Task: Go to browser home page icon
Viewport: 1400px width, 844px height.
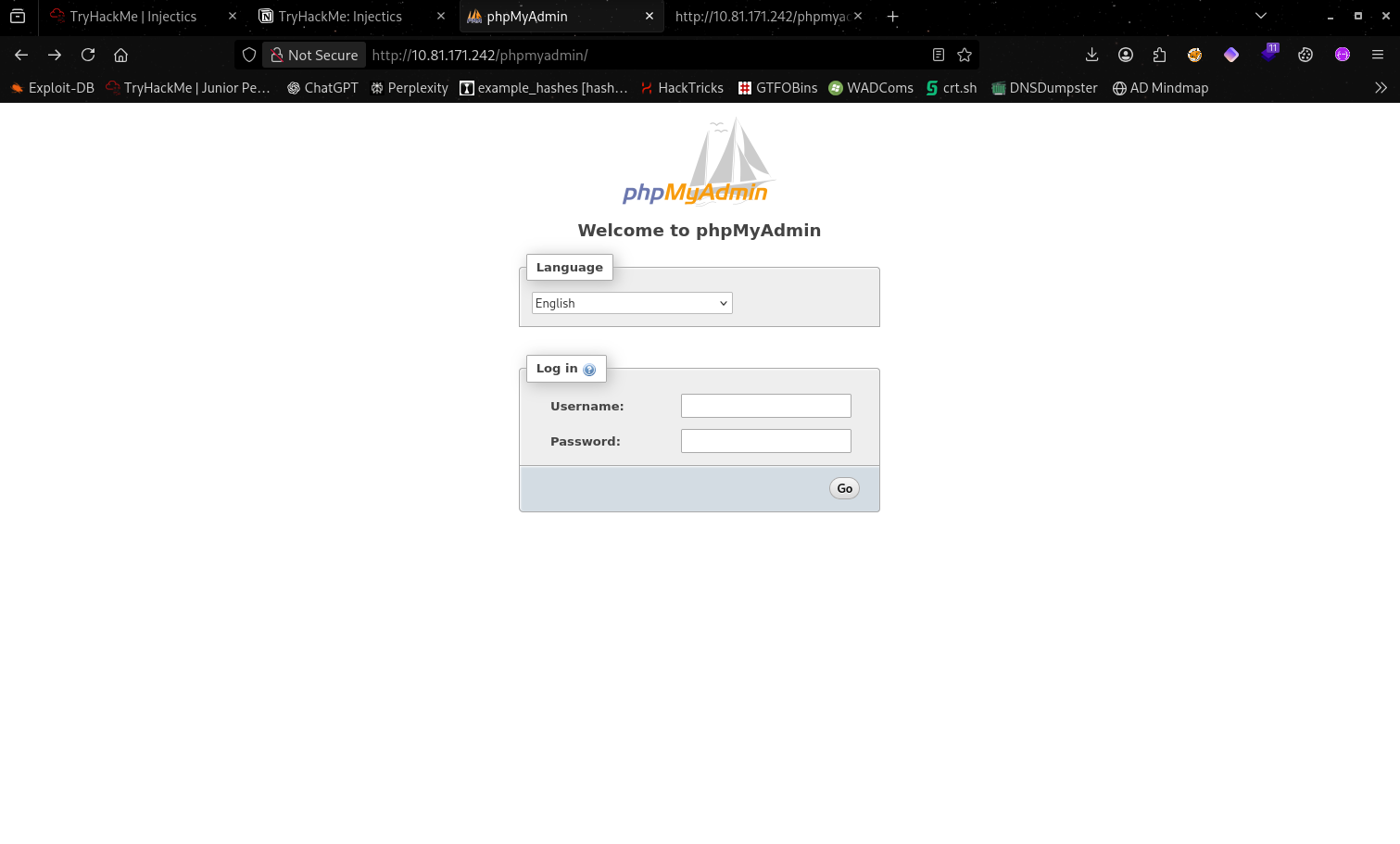Action: coord(120,55)
